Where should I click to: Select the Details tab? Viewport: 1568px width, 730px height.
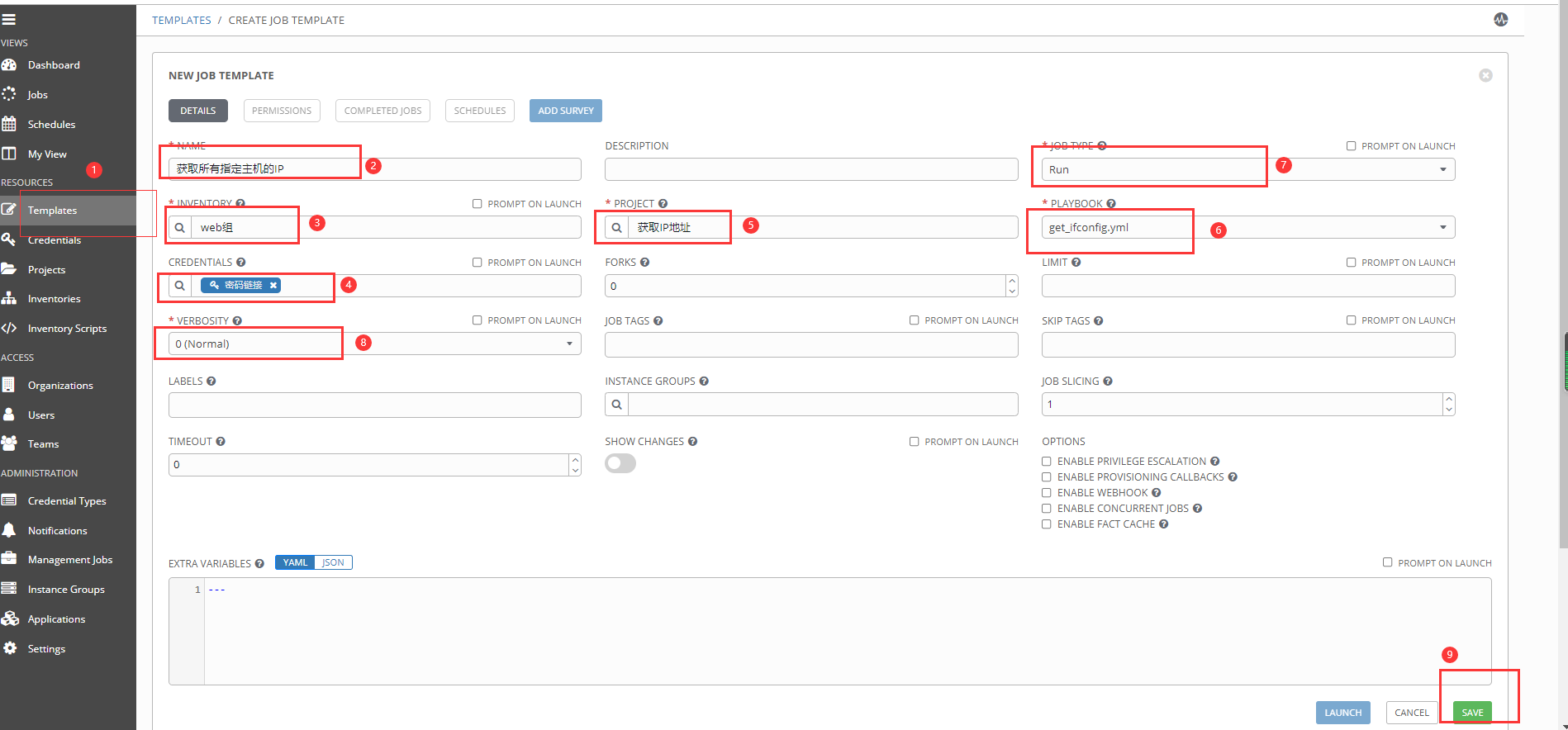pyautogui.click(x=198, y=111)
